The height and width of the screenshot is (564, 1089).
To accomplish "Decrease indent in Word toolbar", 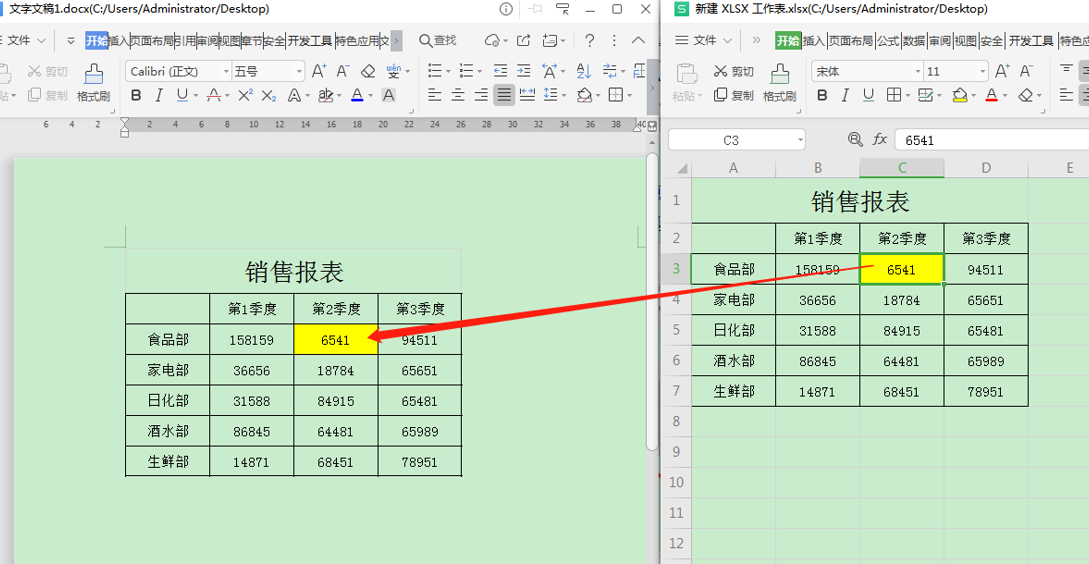I will pos(500,71).
